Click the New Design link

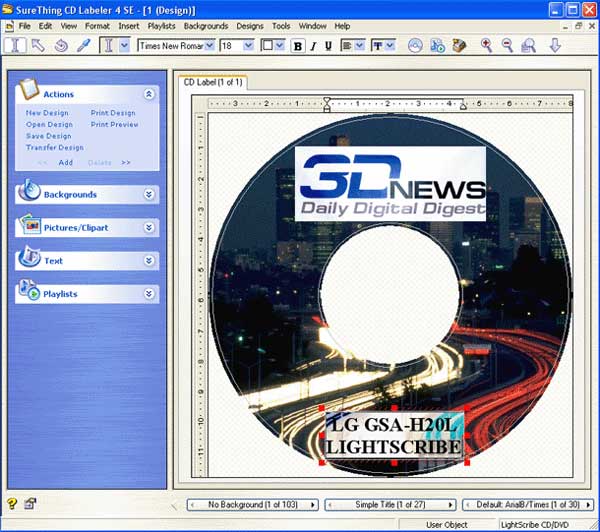click(x=47, y=113)
